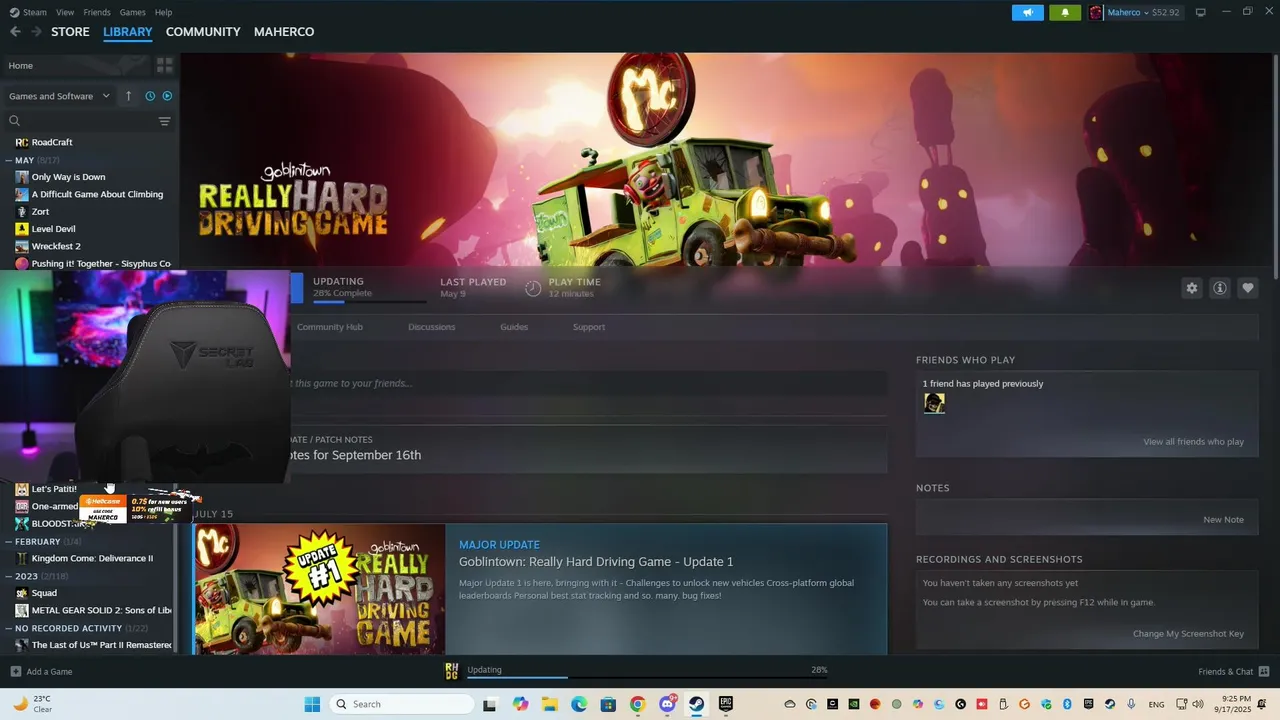This screenshot has width=1280, height=720.
Task: Open the Discussions tab
Action: point(431,327)
